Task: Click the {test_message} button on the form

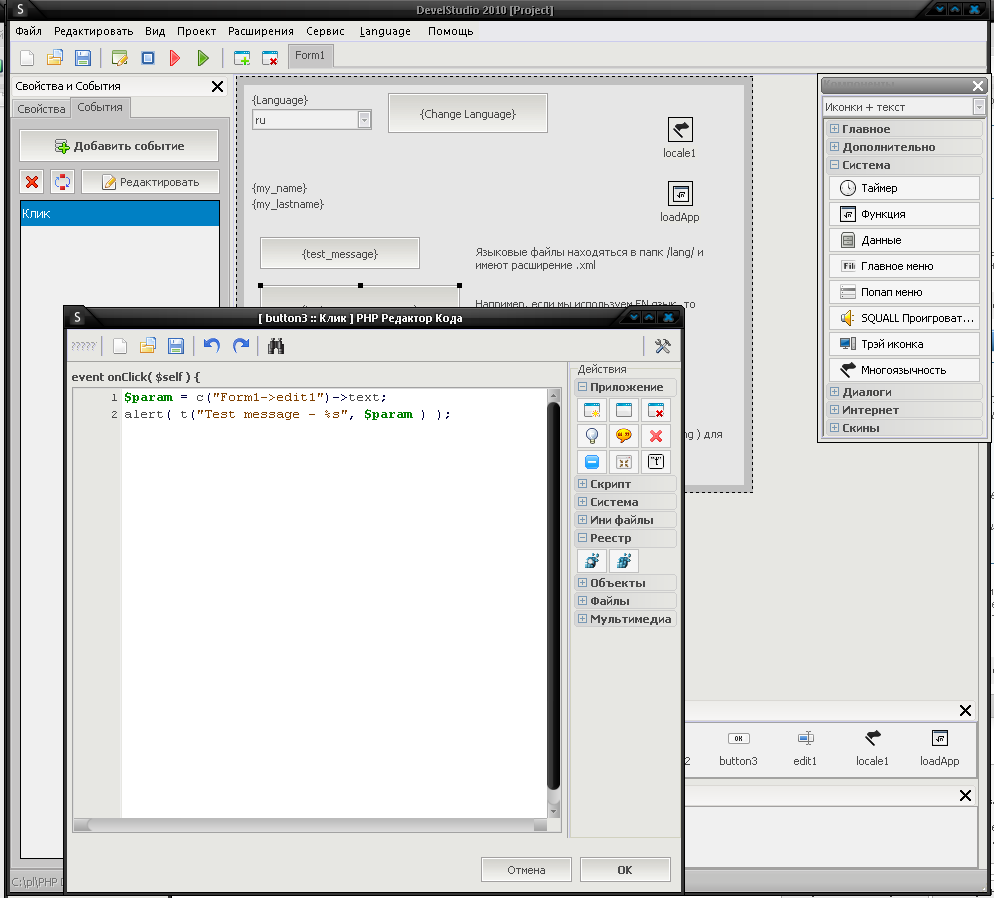Action: pos(340,253)
